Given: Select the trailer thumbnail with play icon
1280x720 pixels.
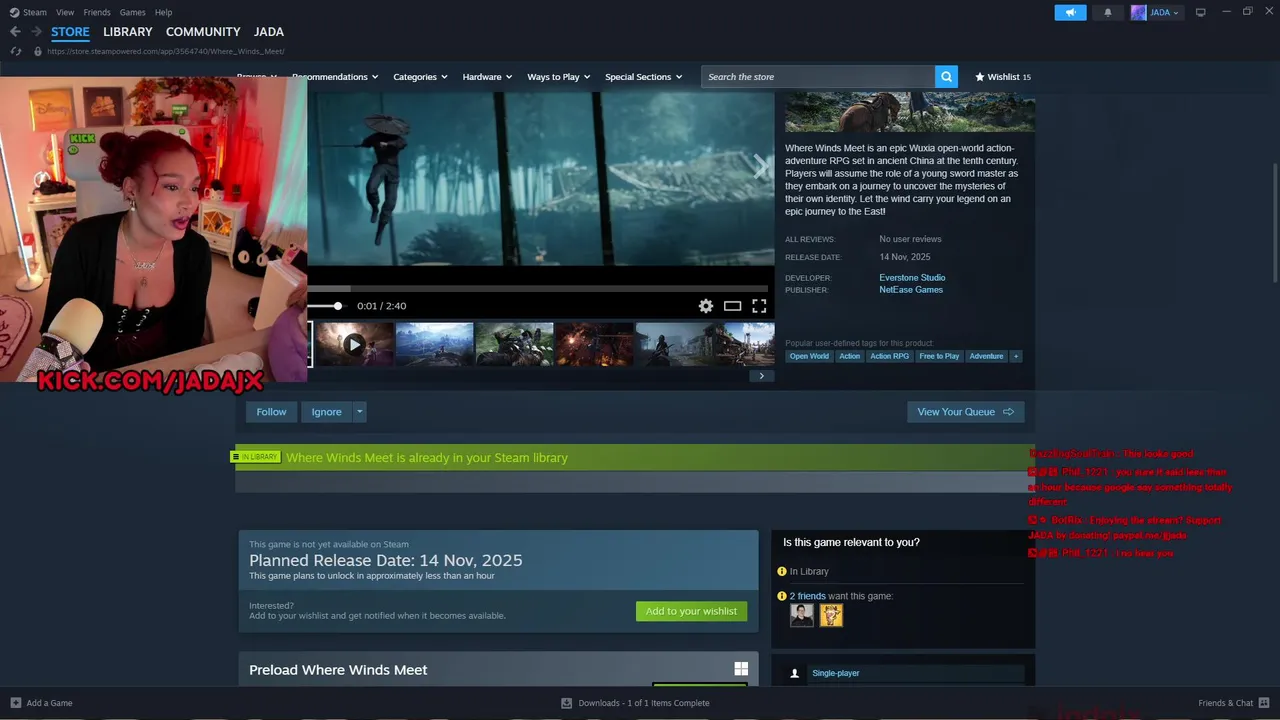Looking at the screenshot, I should coord(354,344).
